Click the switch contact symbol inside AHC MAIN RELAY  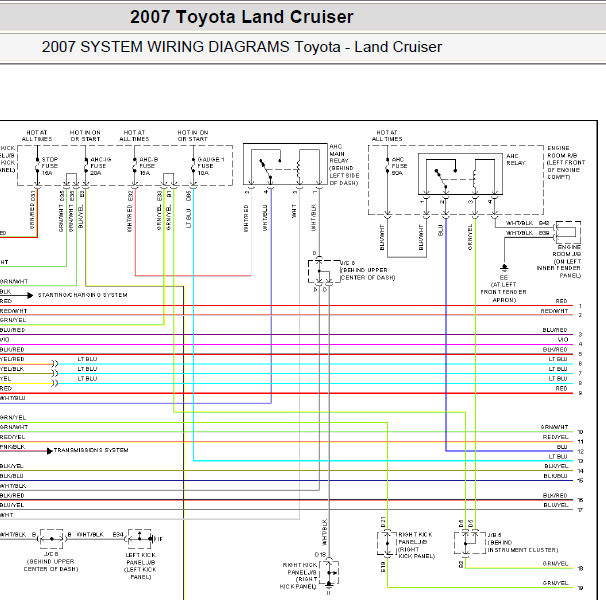266,169
